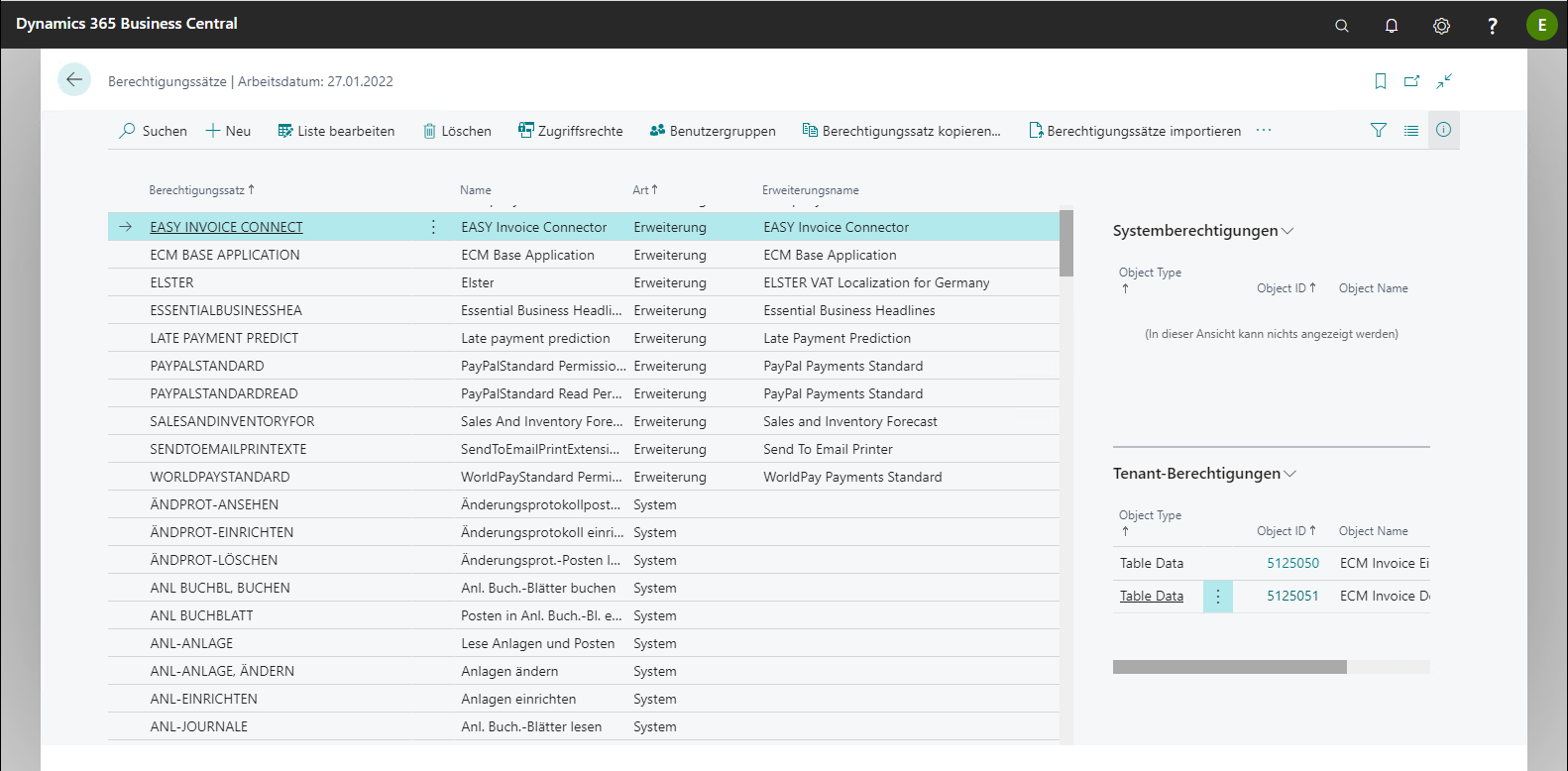Open the settings gear in the top bar
This screenshot has width=1568, height=771.
[1441, 25]
